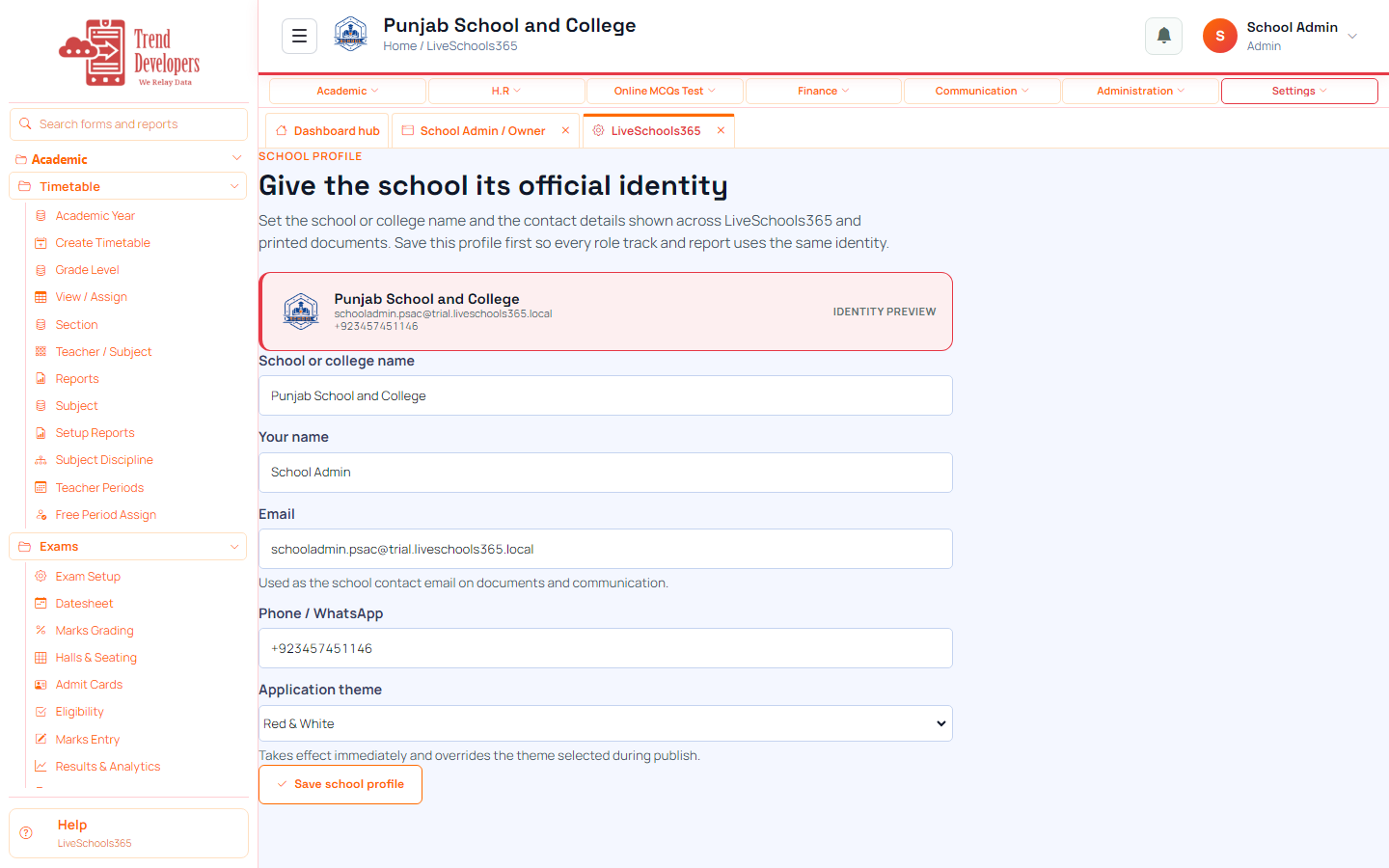
Task: Open the Finance menu dropdown
Action: pyautogui.click(x=823, y=91)
